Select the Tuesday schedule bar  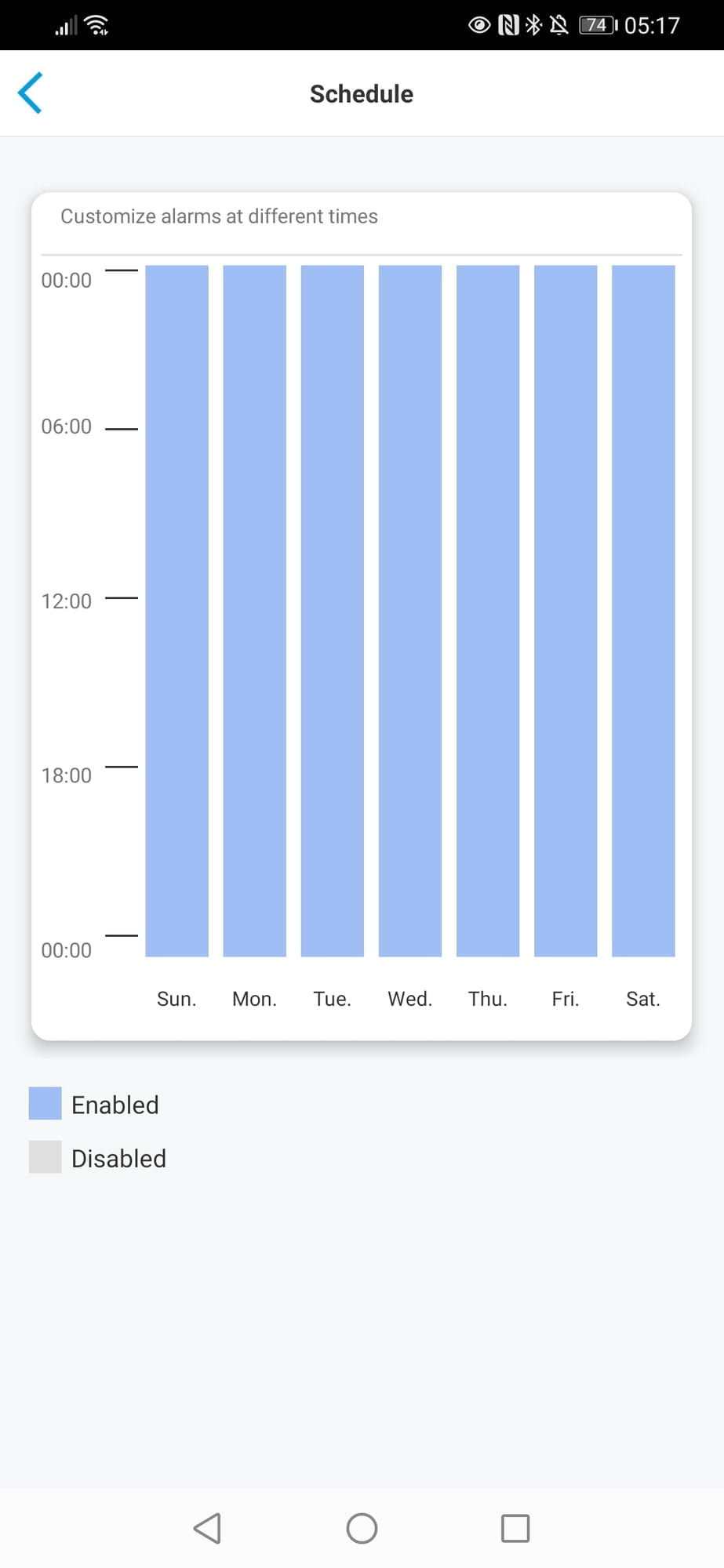[333, 611]
